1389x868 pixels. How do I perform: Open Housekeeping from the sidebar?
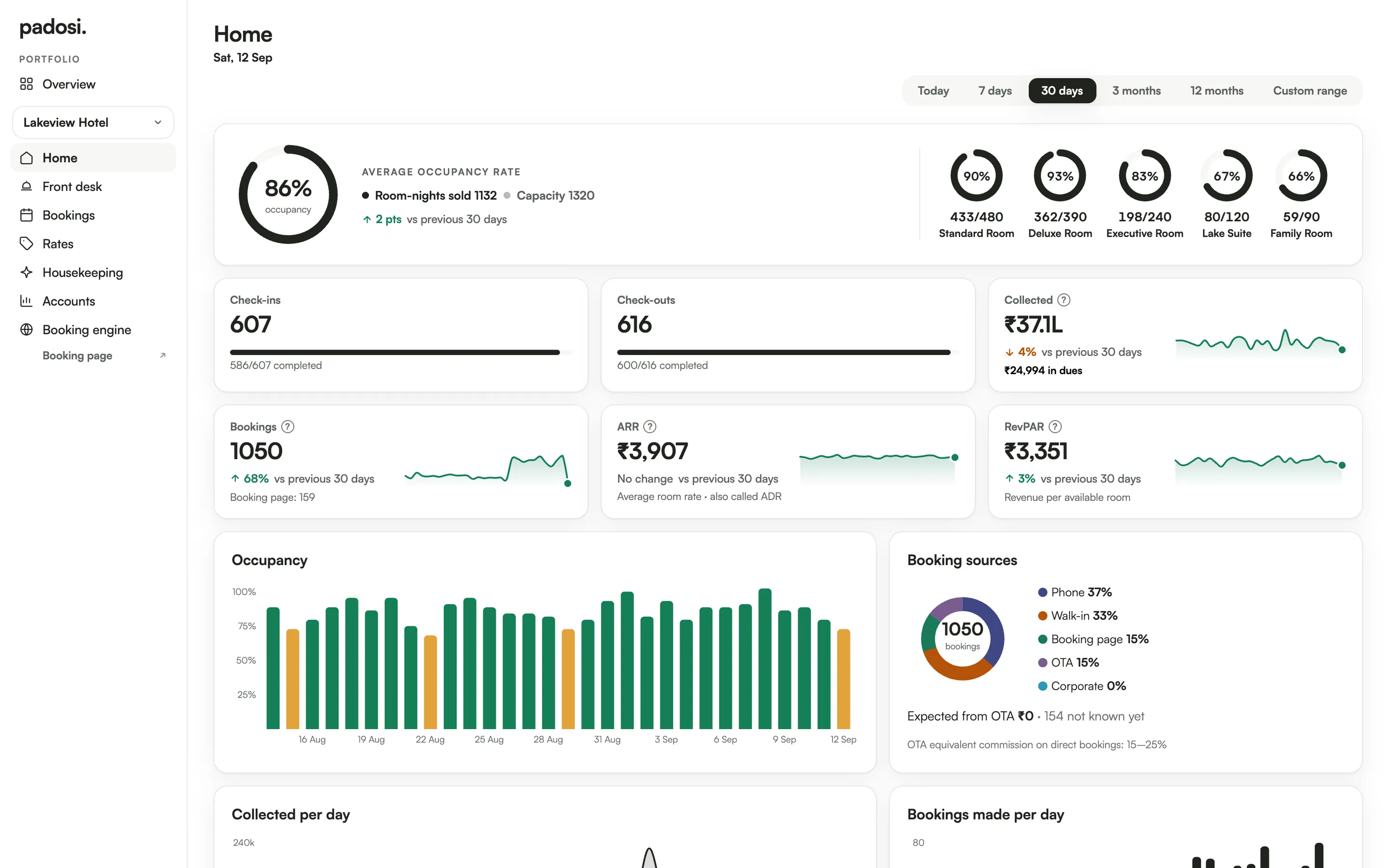point(93,272)
